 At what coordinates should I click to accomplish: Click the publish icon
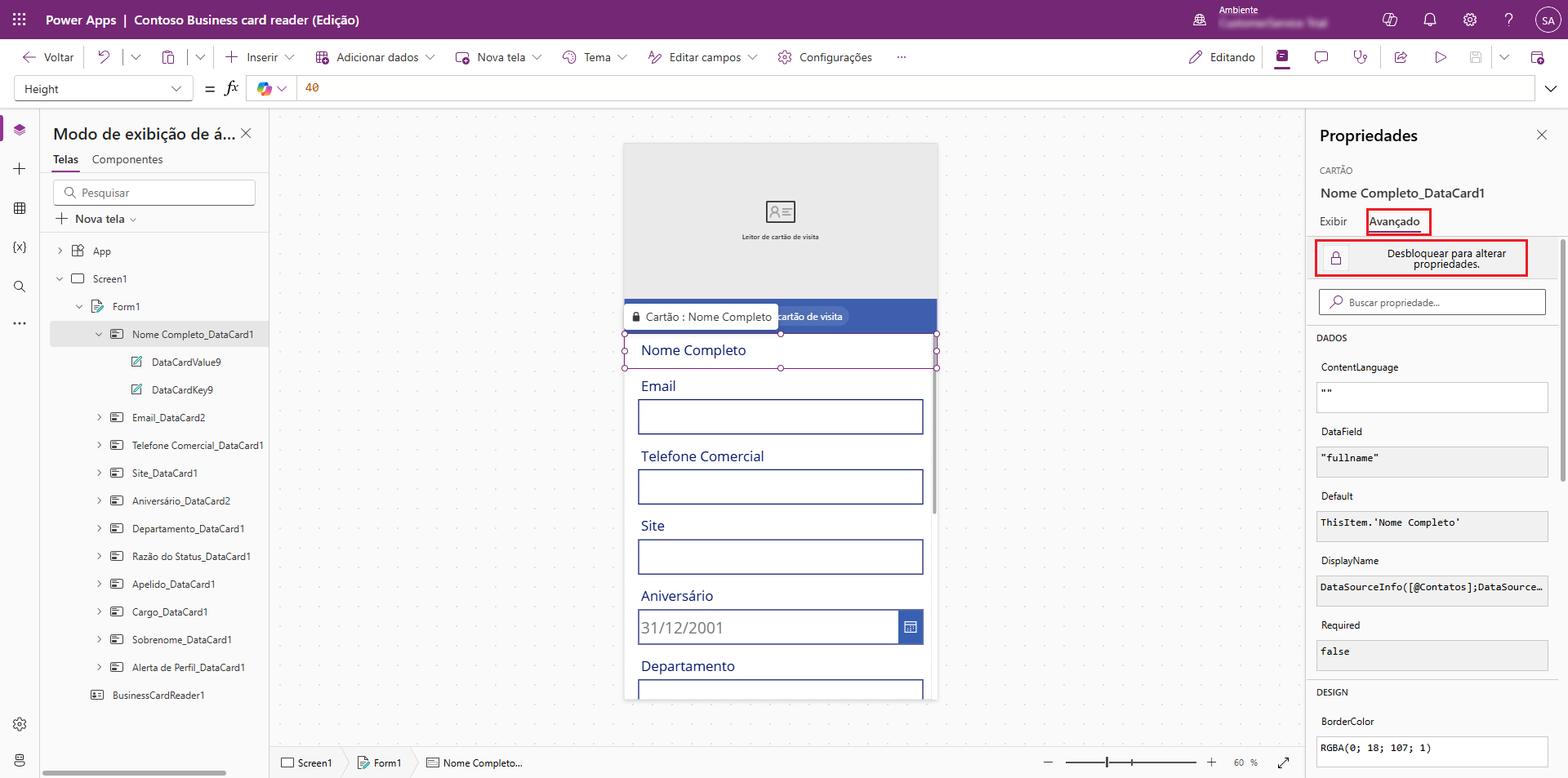pyautogui.click(x=1537, y=57)
